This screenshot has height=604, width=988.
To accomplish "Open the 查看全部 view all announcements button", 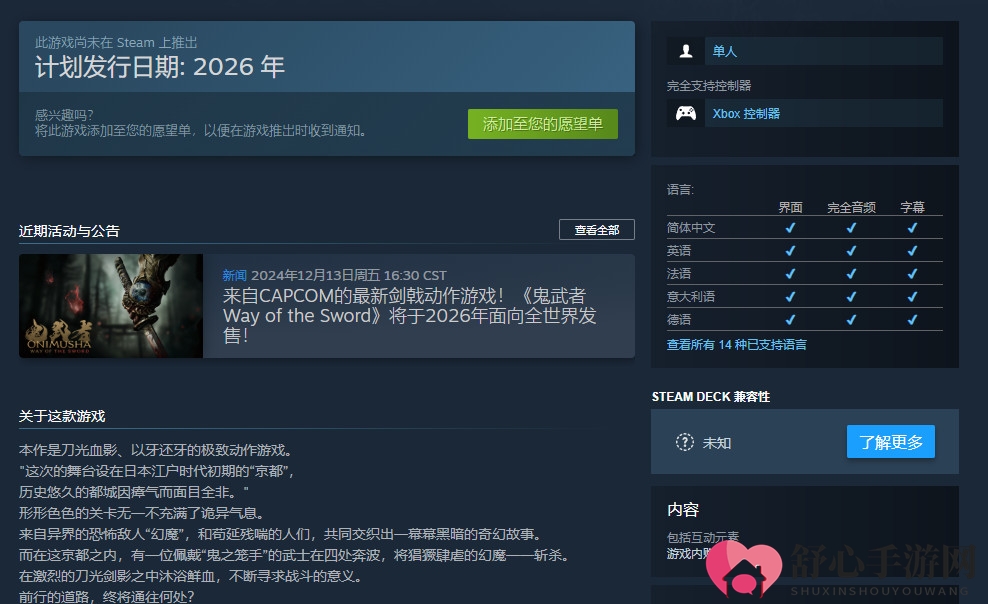I will pyautogui.click(x=597, y=230).
